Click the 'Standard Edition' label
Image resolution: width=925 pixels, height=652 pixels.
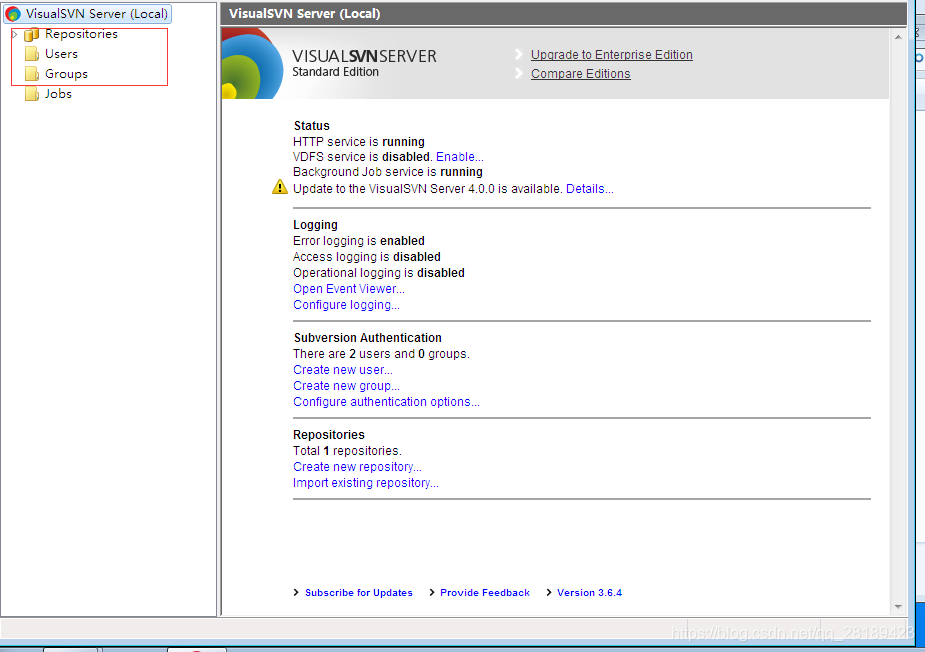point(336,72)
